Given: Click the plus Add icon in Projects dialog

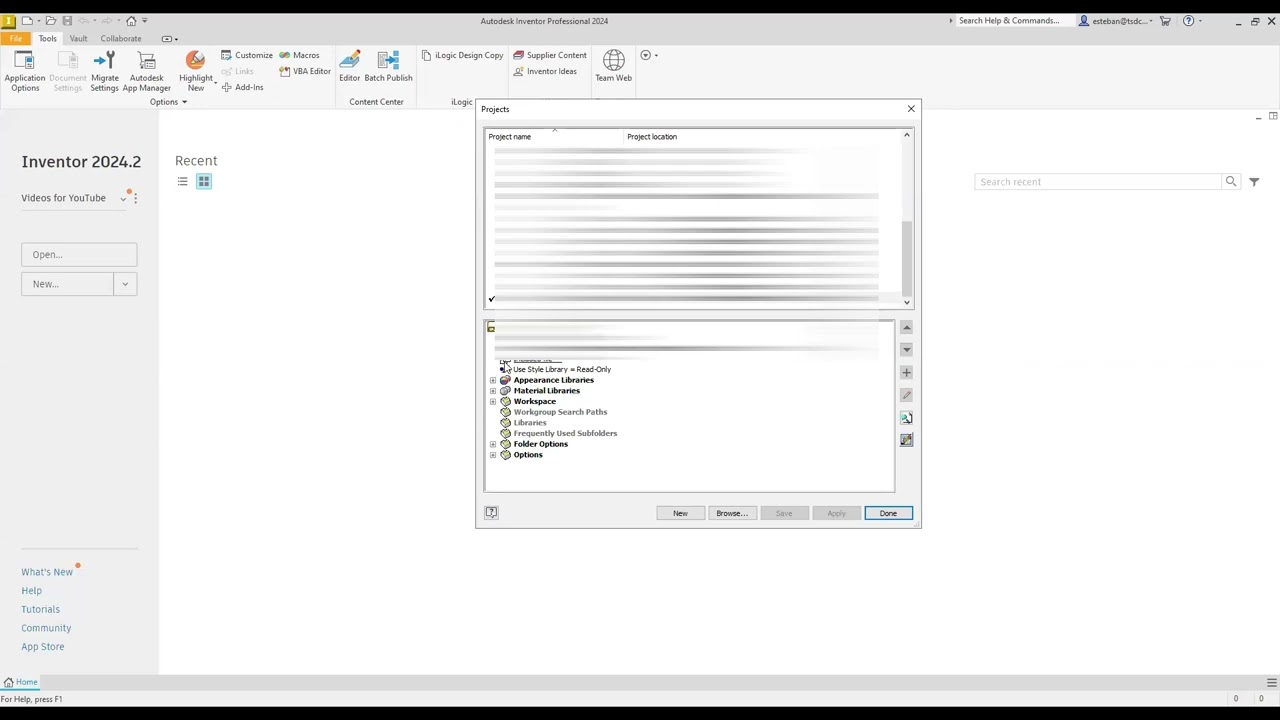Looking at the screenshot, I should pos(906,372).
